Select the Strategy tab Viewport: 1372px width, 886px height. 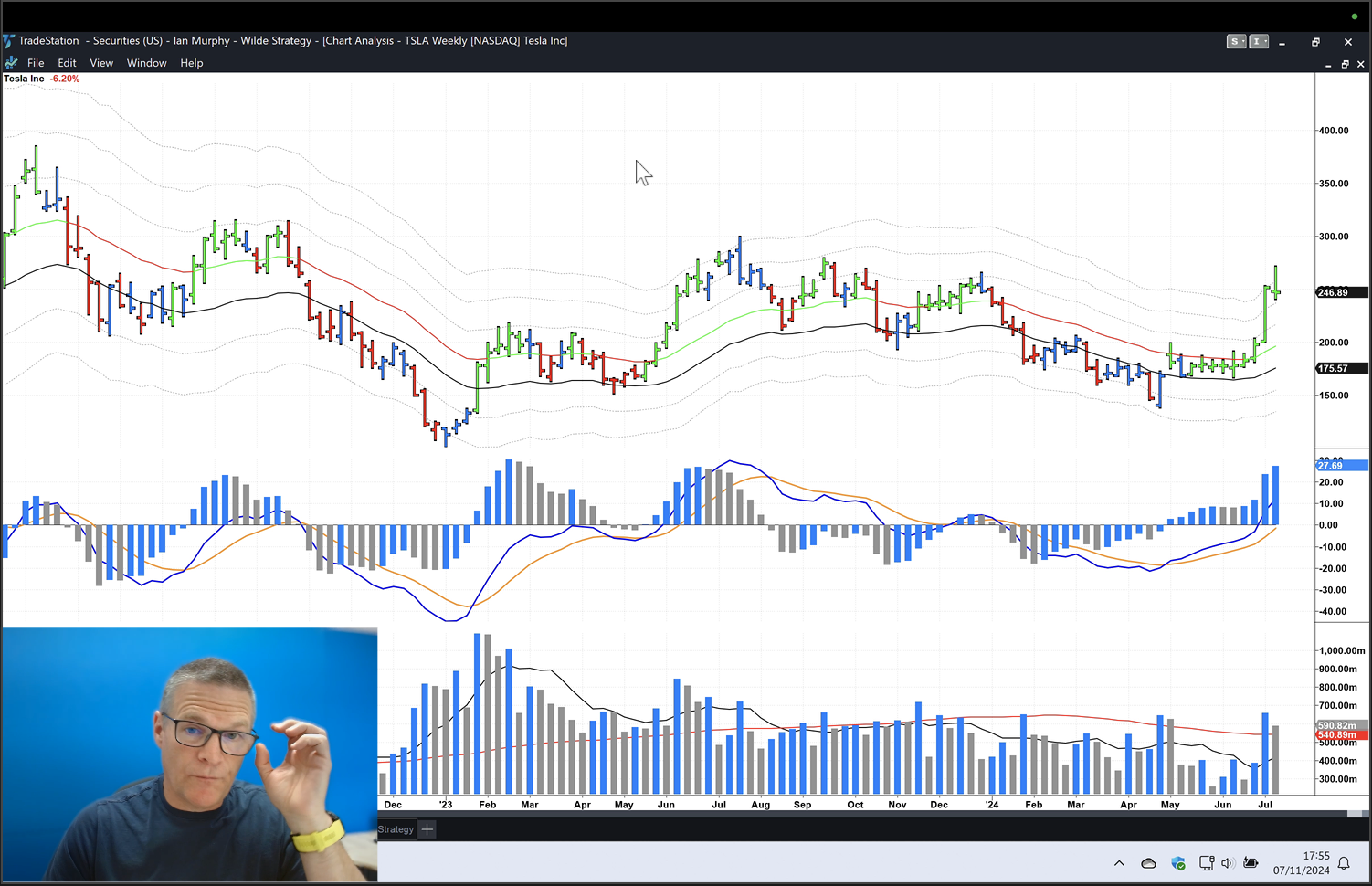(396, 828)
